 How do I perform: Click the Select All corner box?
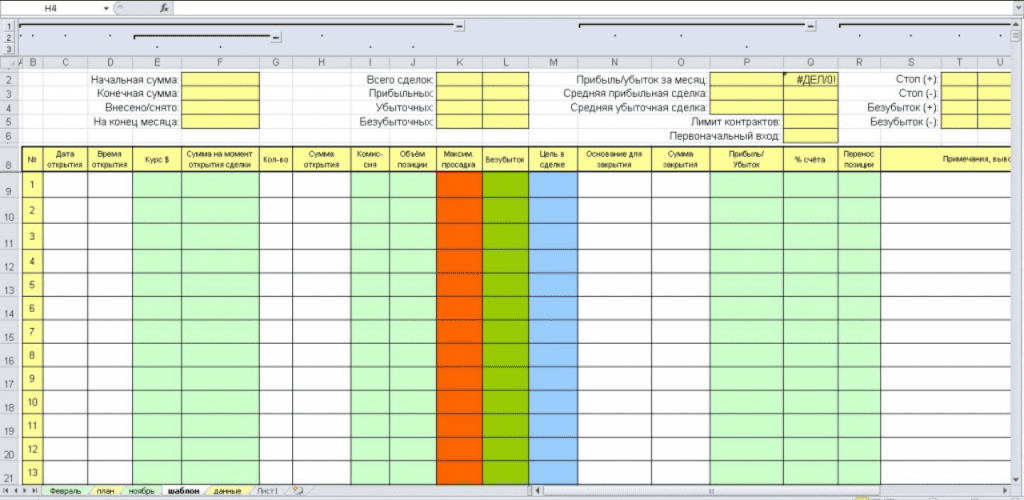(9, 62)
